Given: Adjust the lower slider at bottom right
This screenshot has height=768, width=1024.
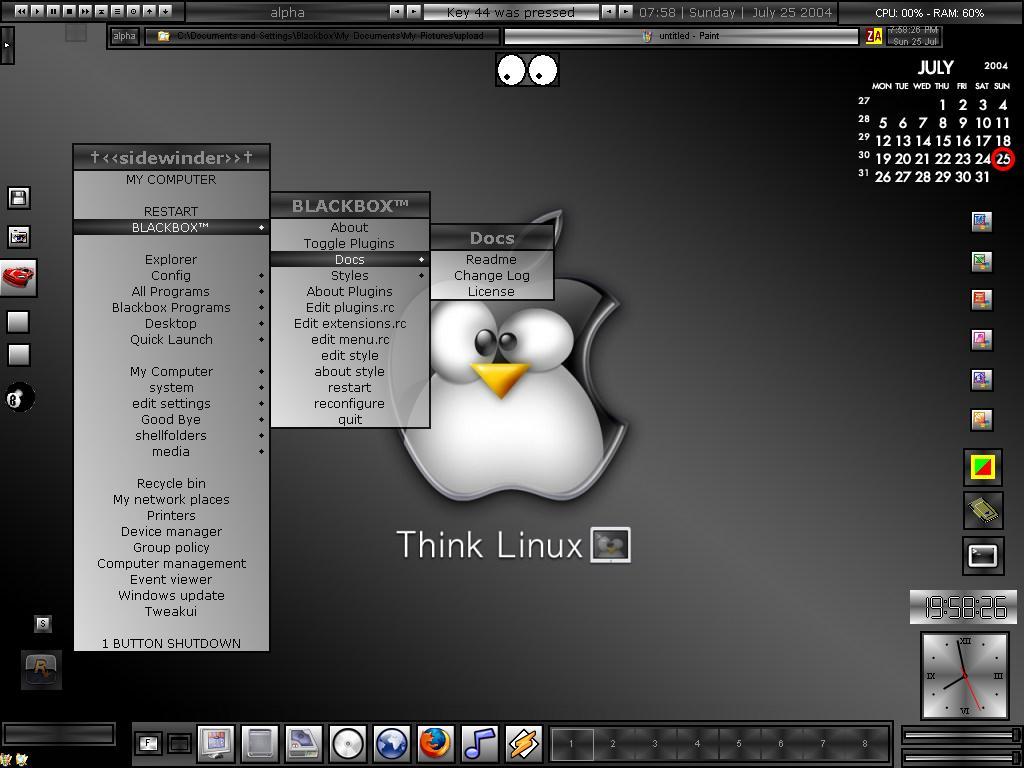Looking at the screenshot, I should point(961,758).
